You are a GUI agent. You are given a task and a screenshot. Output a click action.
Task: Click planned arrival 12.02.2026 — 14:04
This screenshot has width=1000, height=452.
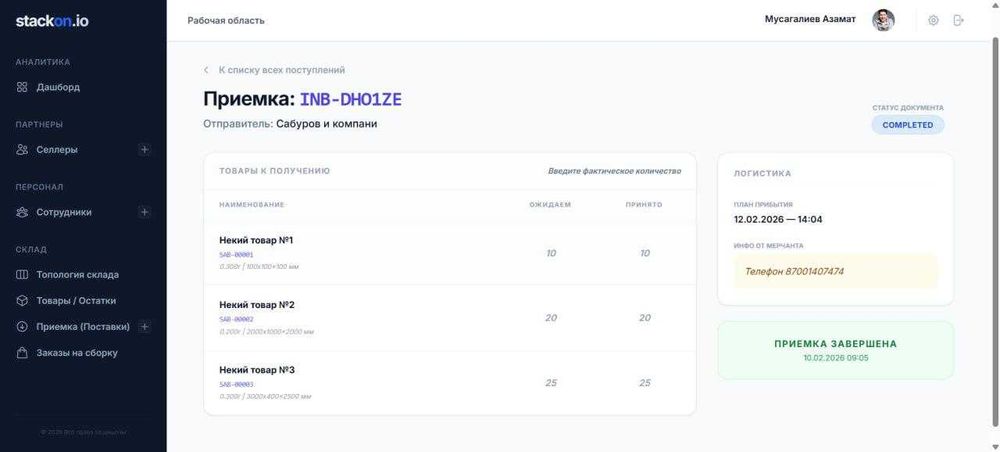tap(778, 219)
